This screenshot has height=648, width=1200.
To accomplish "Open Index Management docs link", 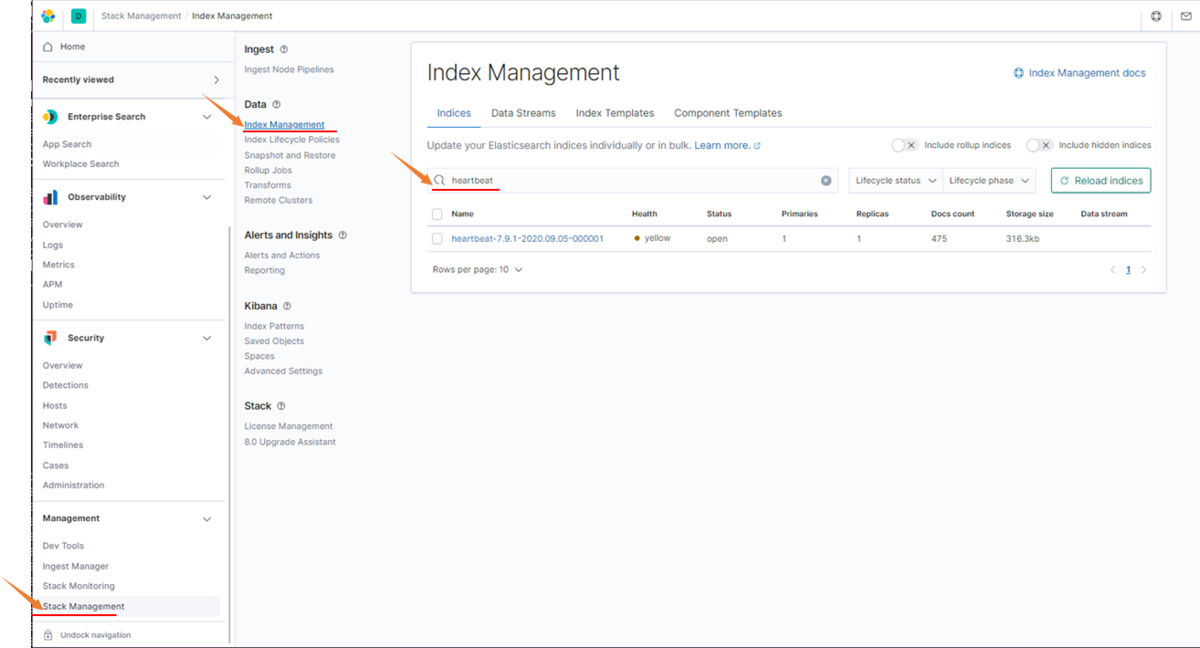I will tap(1080, 73).
